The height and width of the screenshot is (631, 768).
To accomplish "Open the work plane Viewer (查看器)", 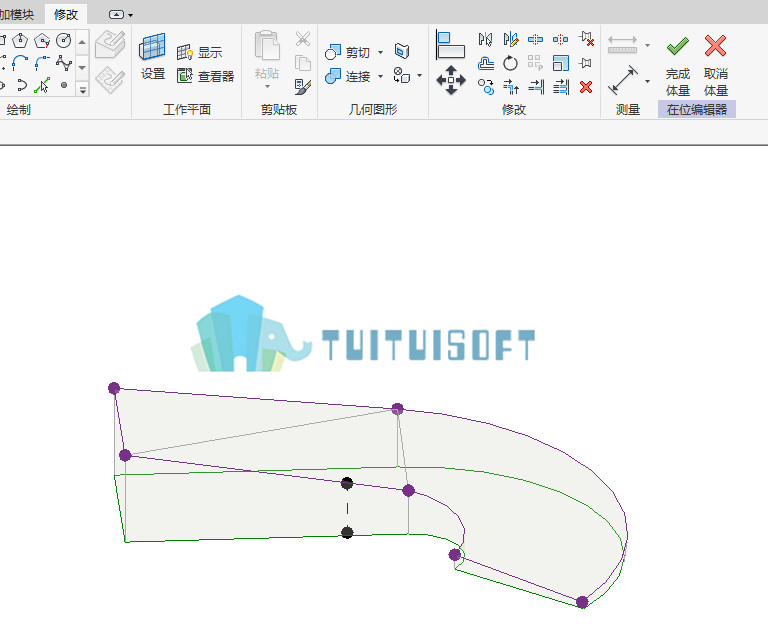I will tap(205, 76).
